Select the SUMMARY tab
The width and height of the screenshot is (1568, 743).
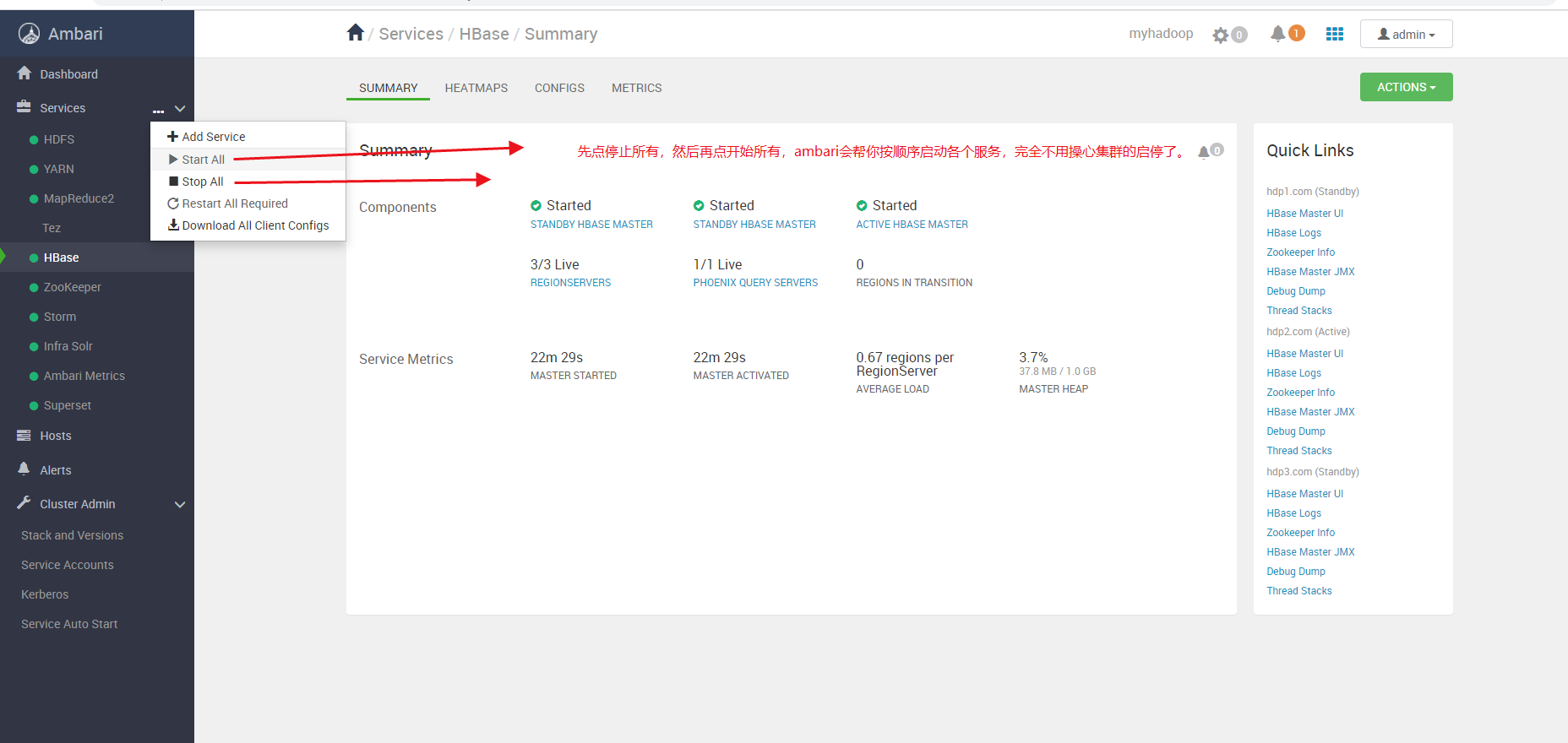(x=388, y=88)
